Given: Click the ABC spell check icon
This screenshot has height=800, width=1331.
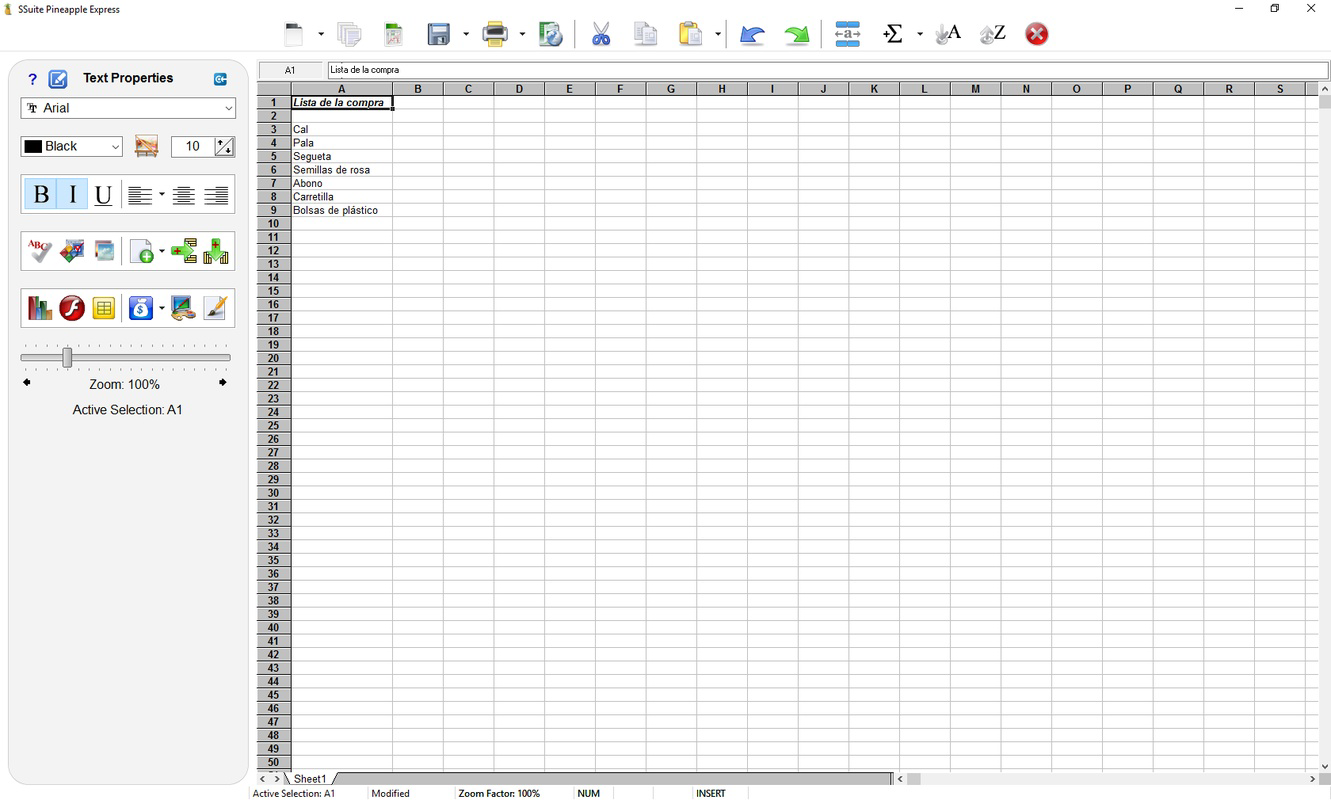Looking at the screenshot, I should tap(39, 251).
